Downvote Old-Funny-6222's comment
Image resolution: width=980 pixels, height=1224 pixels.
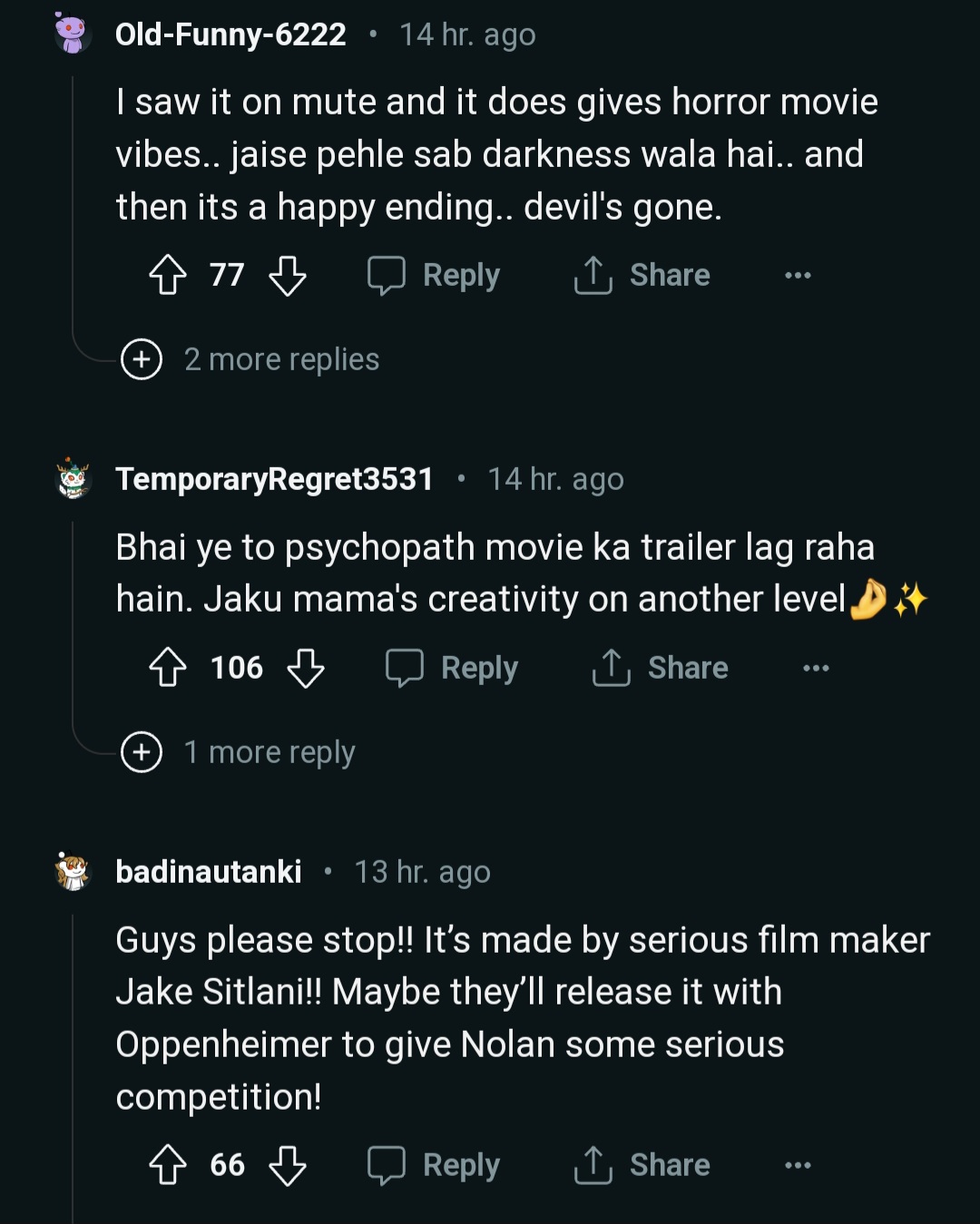coord(288,275)
